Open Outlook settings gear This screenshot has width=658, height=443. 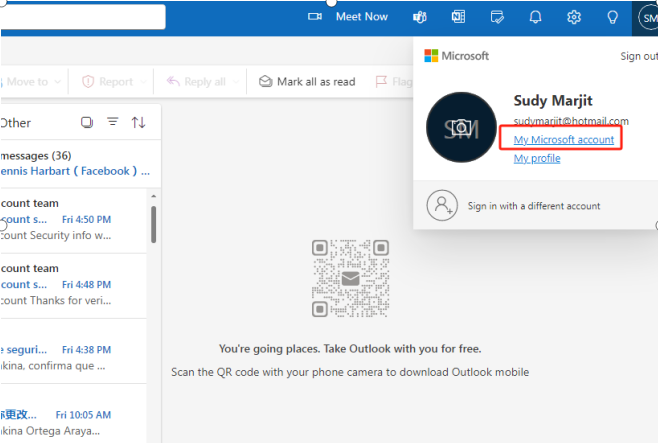(574, 17)
